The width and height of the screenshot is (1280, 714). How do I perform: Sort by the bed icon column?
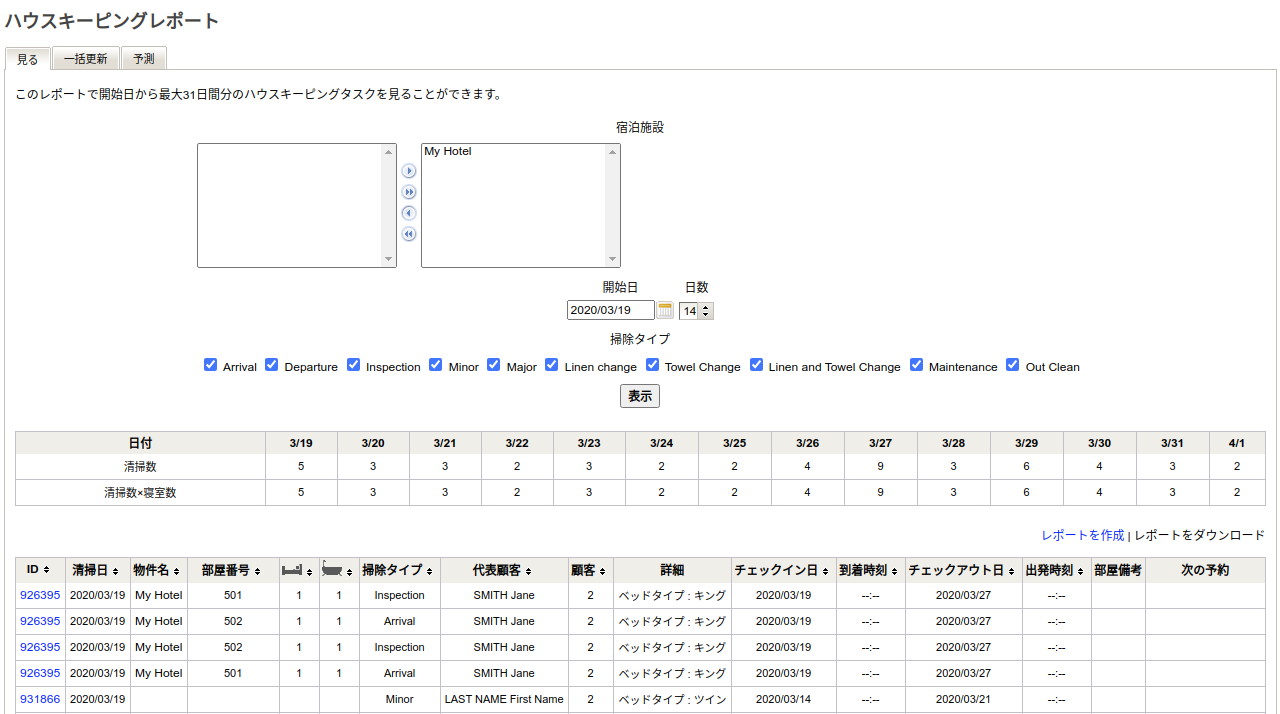298,570
